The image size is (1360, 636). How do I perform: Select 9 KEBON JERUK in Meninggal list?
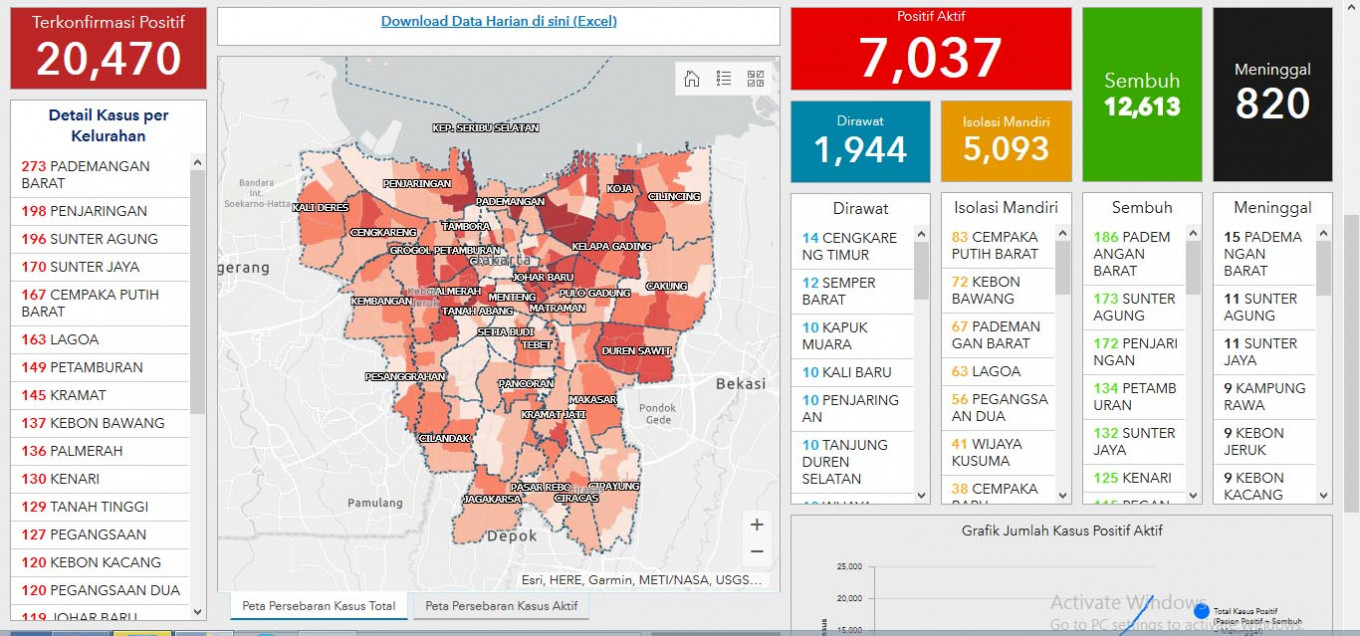1265,441
